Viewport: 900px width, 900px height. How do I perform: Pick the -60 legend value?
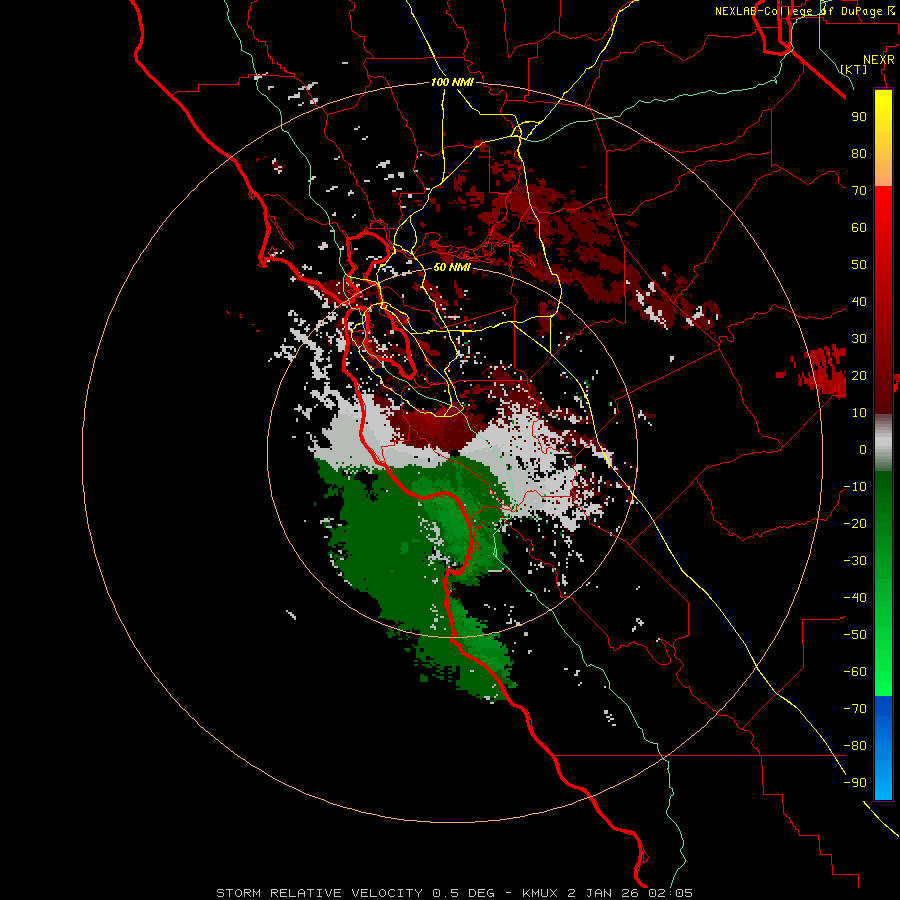click(855, 672)
